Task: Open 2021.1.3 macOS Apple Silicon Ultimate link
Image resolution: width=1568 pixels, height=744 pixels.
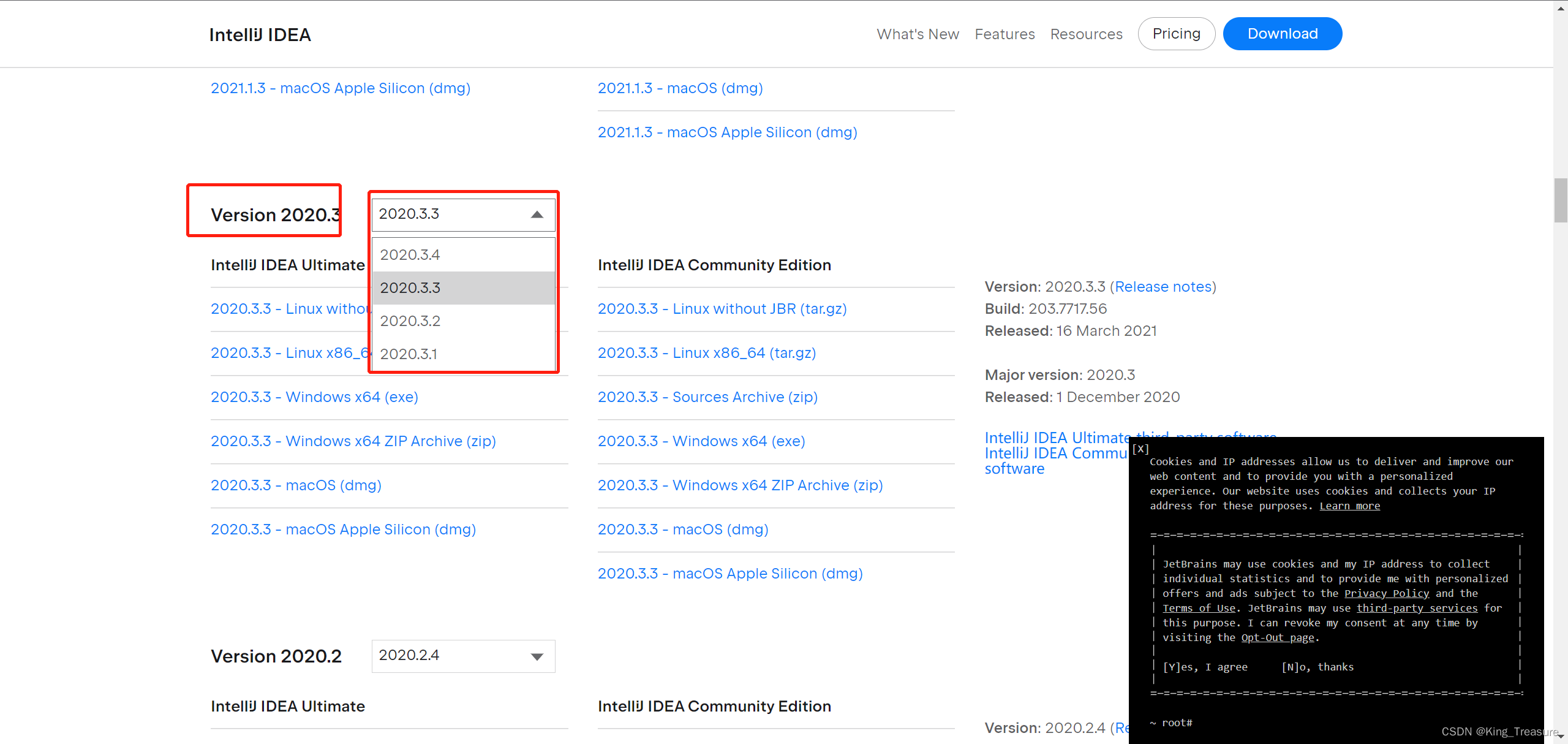Action: pos(341,88)
